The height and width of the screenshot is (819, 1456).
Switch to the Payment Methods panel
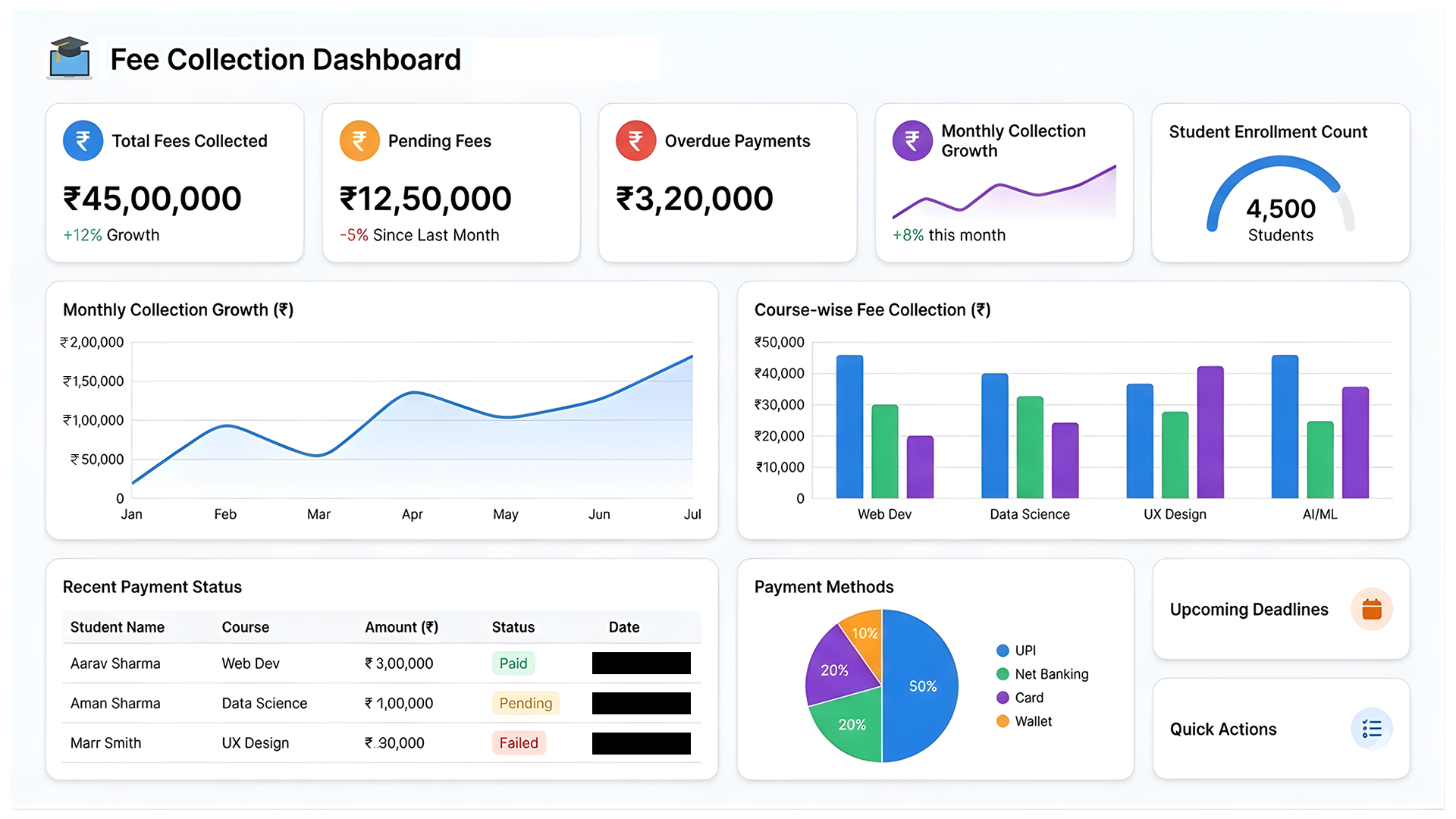pos(823,586)
